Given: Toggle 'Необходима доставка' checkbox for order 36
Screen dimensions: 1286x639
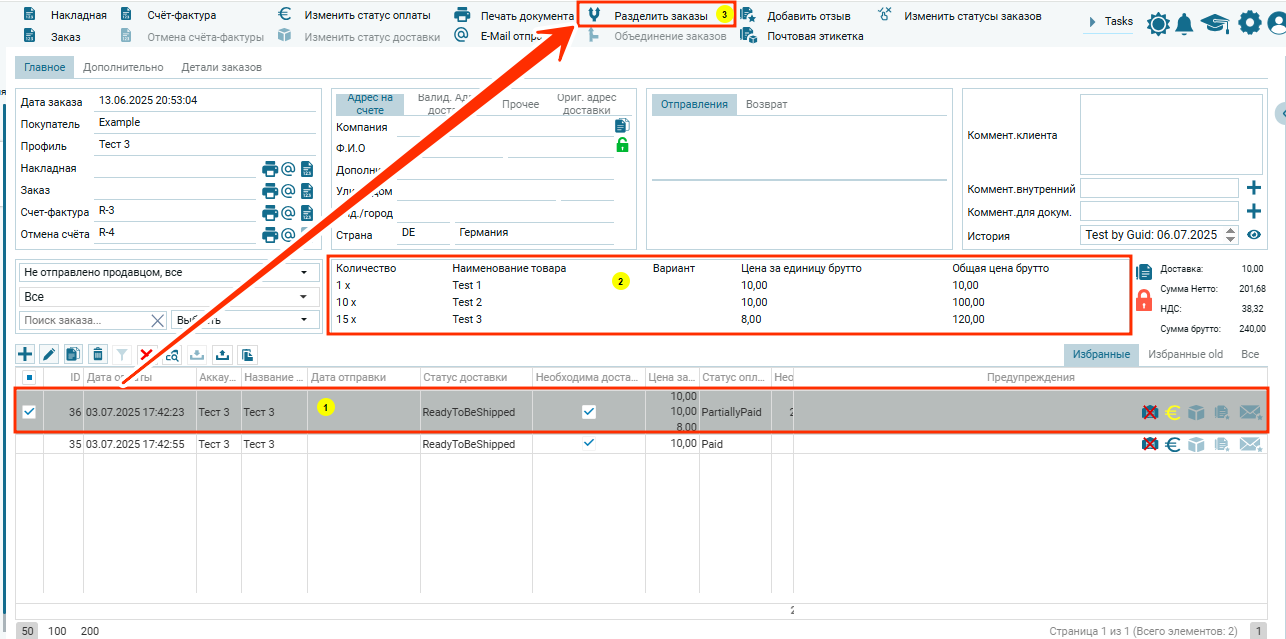Looking at the screenshot, I should point(589,411).
